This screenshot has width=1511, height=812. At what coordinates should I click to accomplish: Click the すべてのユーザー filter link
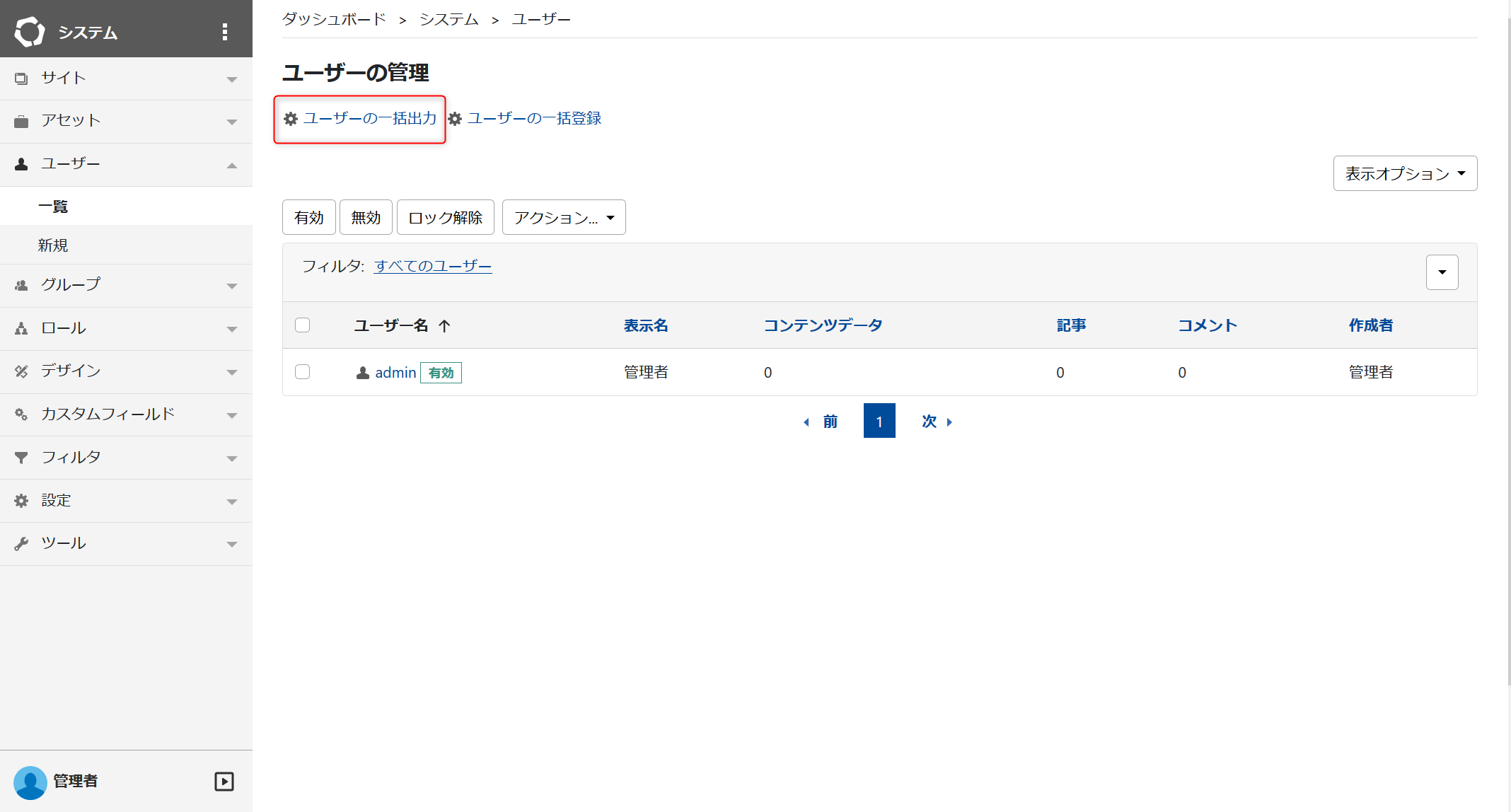tap(433, 266)
